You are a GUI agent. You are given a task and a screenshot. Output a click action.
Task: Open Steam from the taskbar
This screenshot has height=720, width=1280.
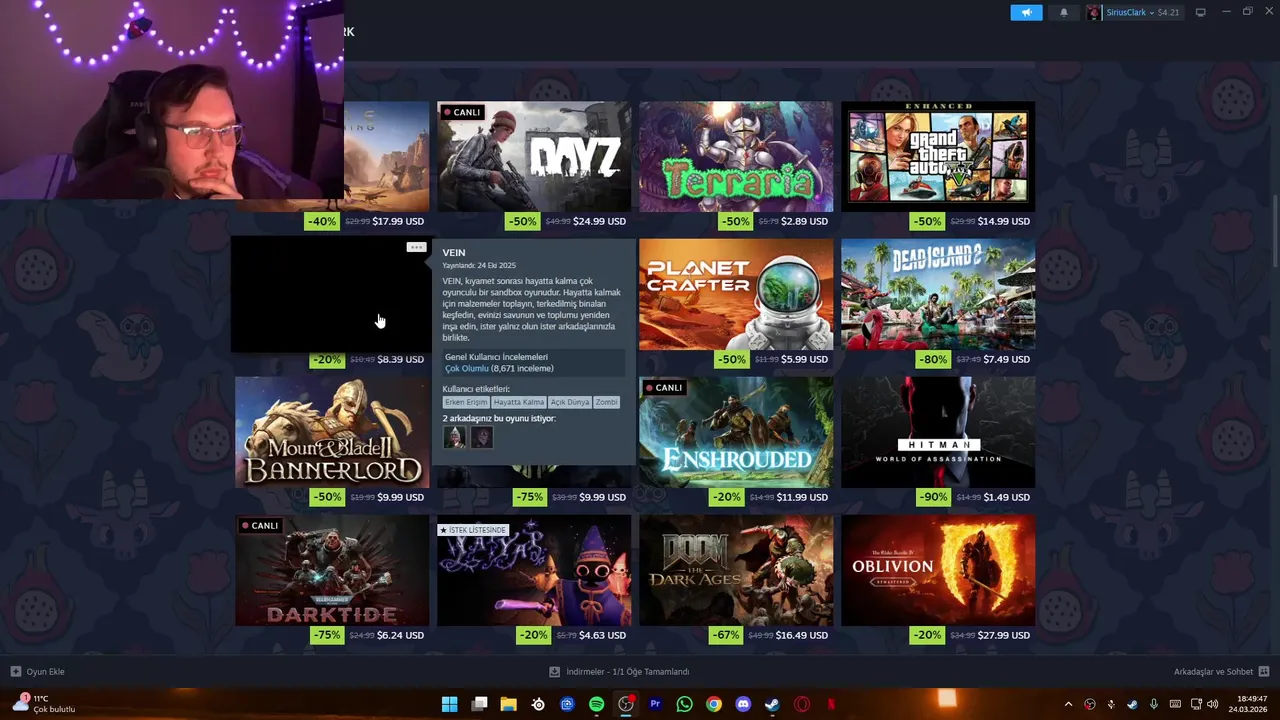772,704
